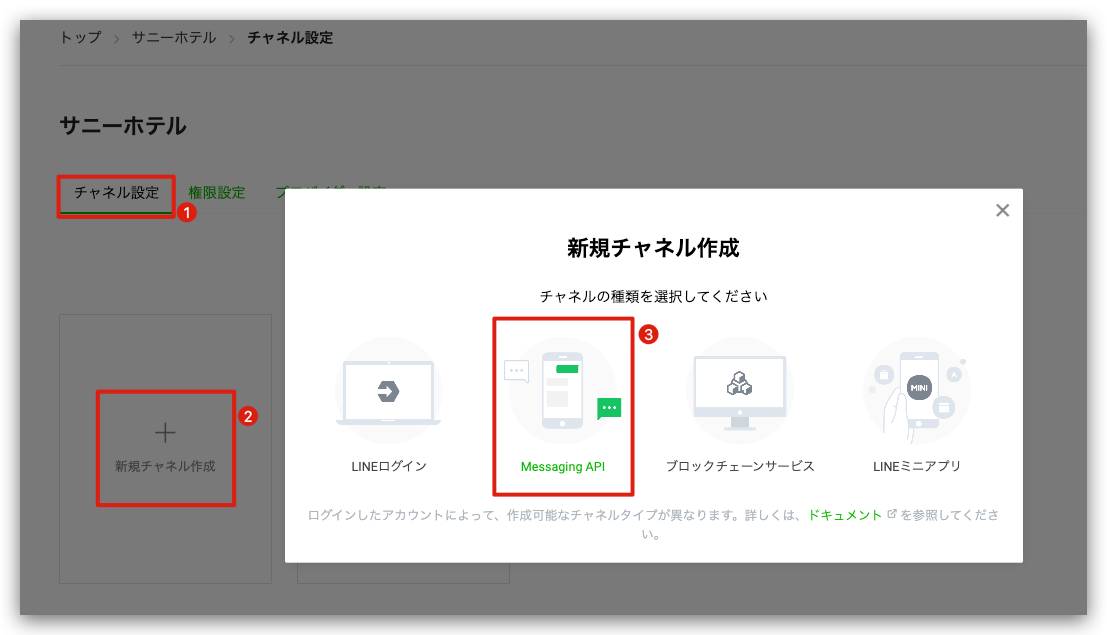Open サニーホテル breadcrumb link
This screenshot has height=635, width=1107.
(174, 37)
